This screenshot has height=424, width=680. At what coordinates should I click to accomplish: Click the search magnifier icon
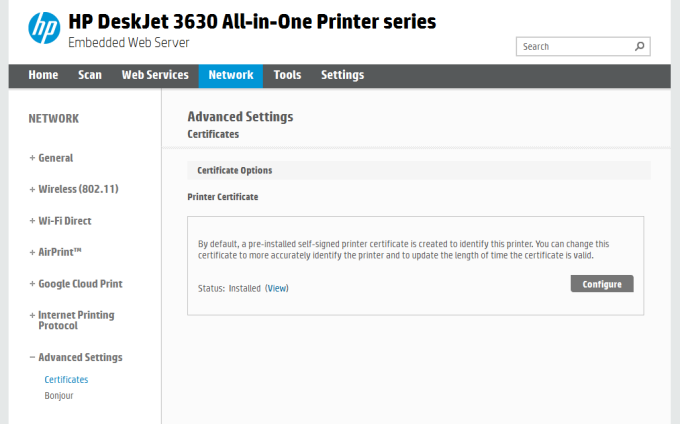click(640, 46)
